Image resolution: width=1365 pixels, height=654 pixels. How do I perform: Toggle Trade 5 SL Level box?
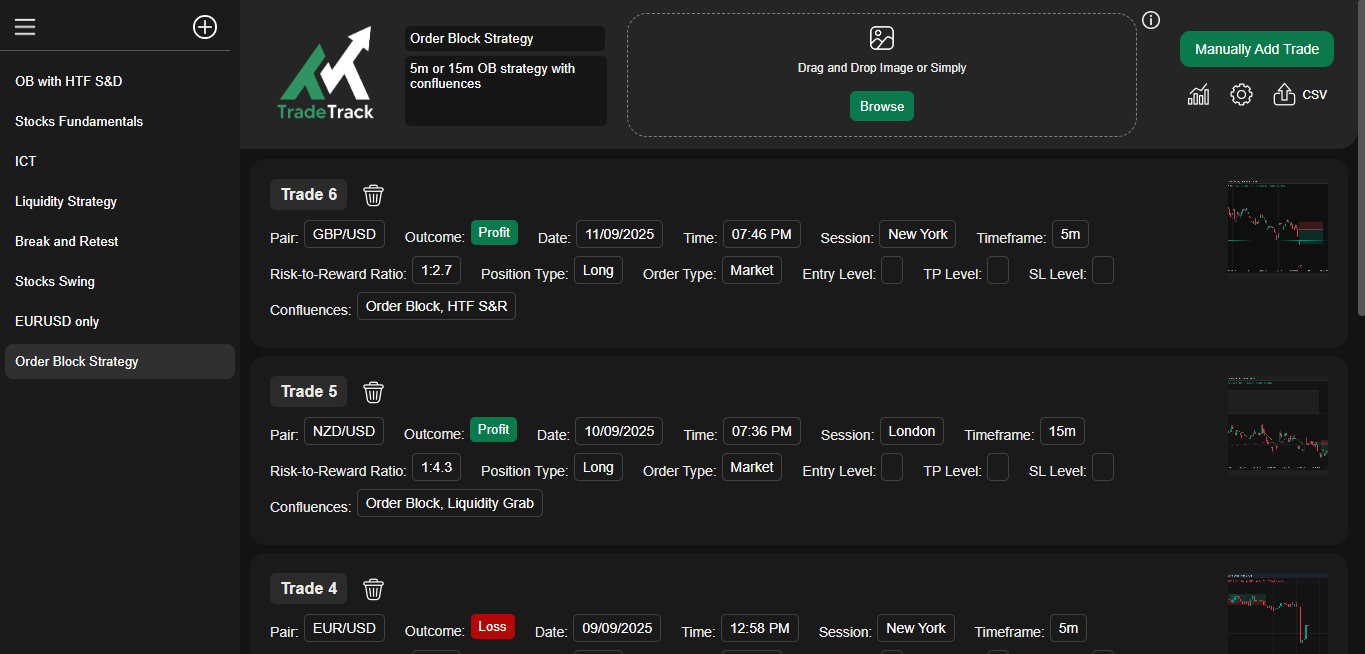click(x=1103, y=468)
